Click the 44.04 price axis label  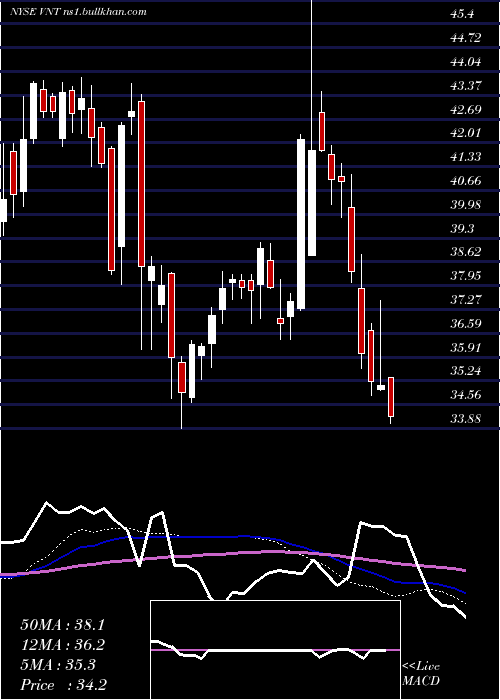click(466, 62)
